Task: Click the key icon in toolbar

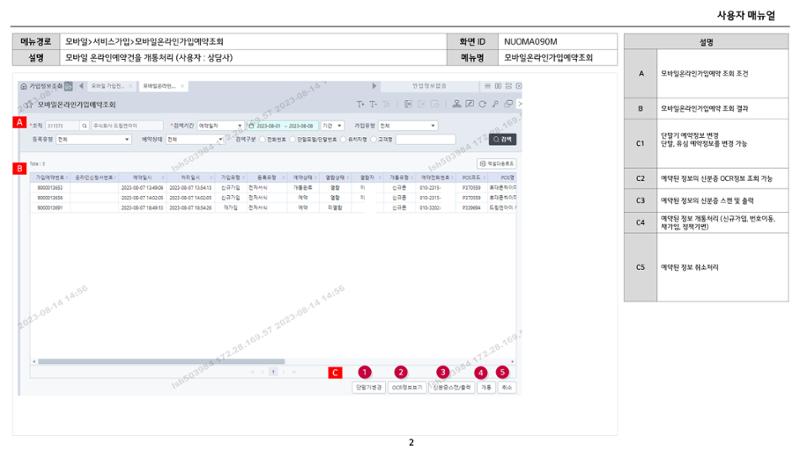Action: [495, 104]
